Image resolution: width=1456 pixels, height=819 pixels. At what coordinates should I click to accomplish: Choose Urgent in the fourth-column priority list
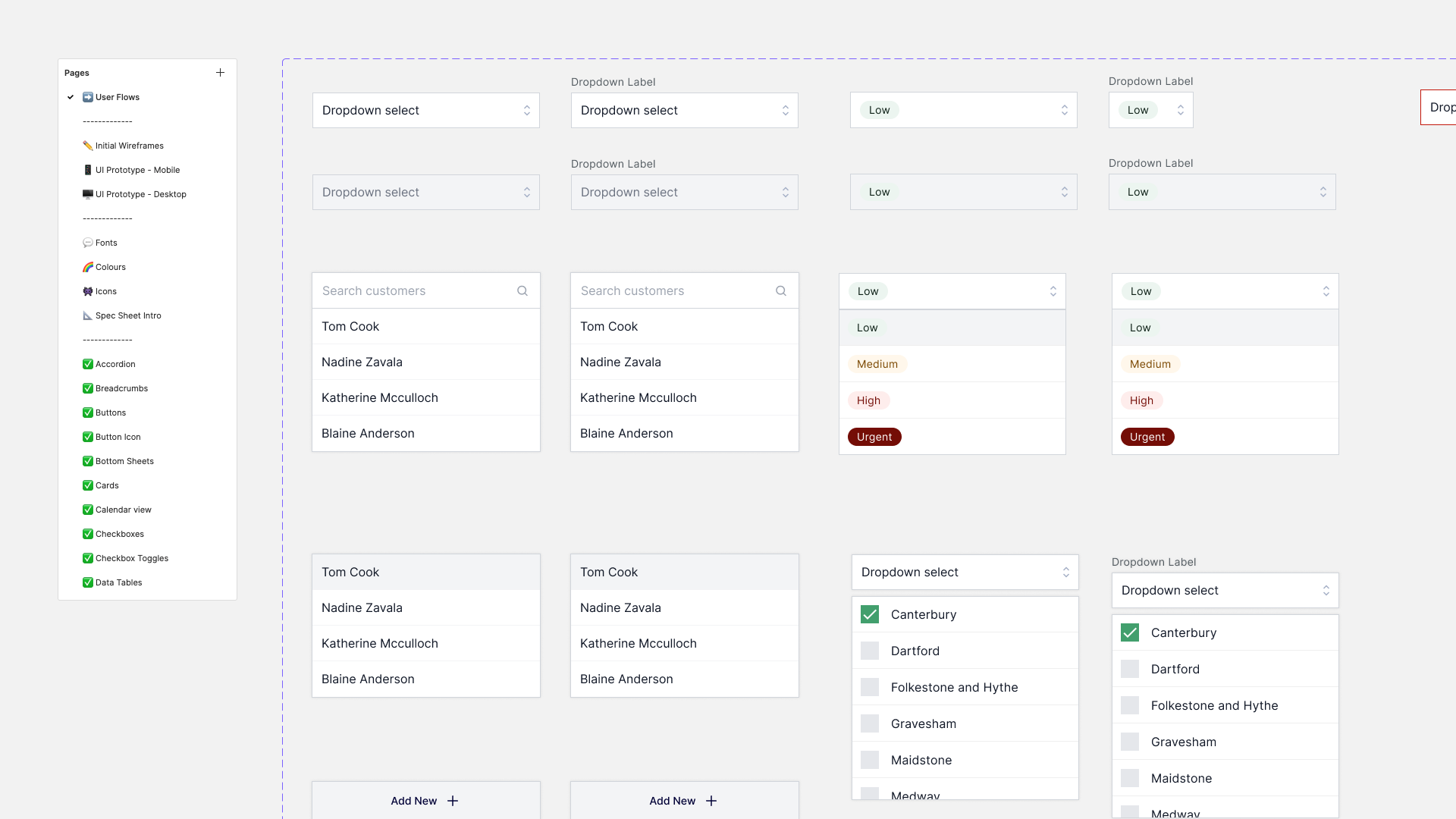pyautogui.click(x=1225, y=437)
